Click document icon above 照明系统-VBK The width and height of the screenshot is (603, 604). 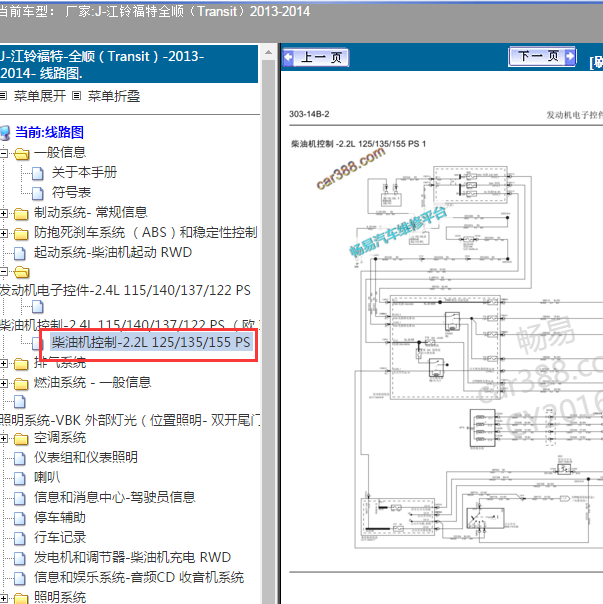(x=20, y=401)
